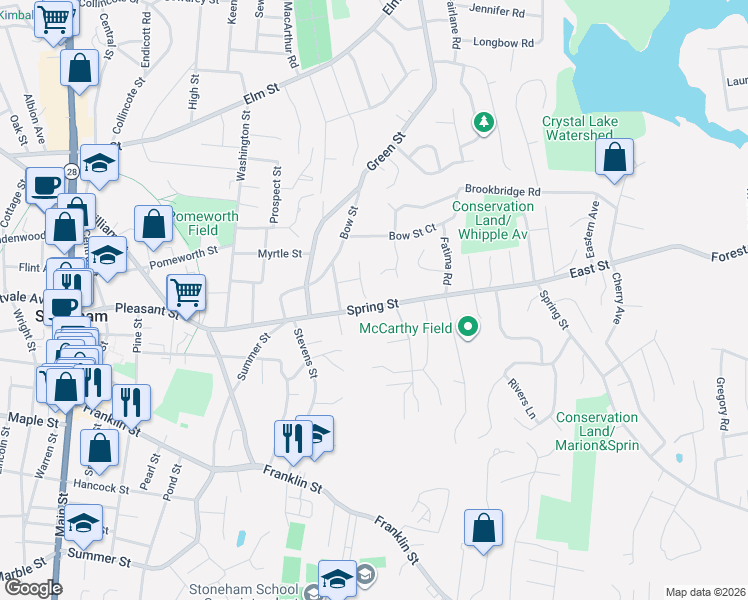Click the Myrtle St label
This screenshot has width=748, height=600.
(x=280, y=254)
